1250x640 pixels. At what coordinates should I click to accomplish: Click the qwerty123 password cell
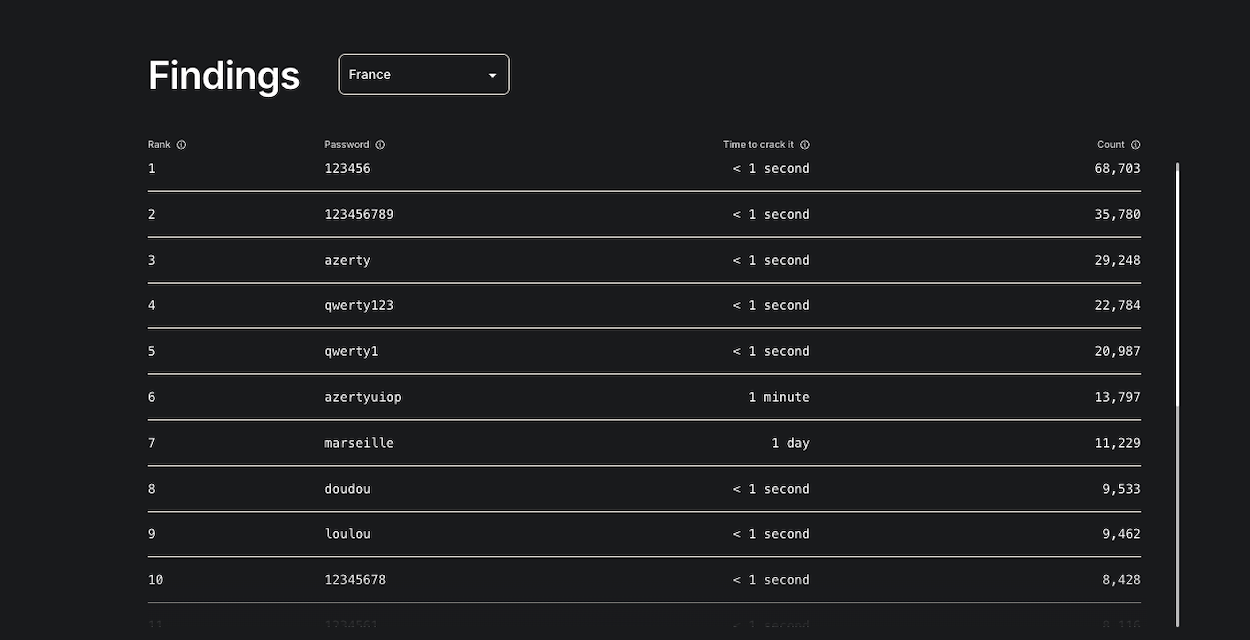(x=359, y=305)
